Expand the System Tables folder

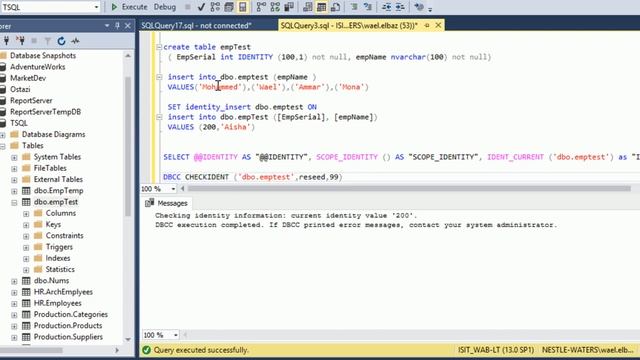14,157
